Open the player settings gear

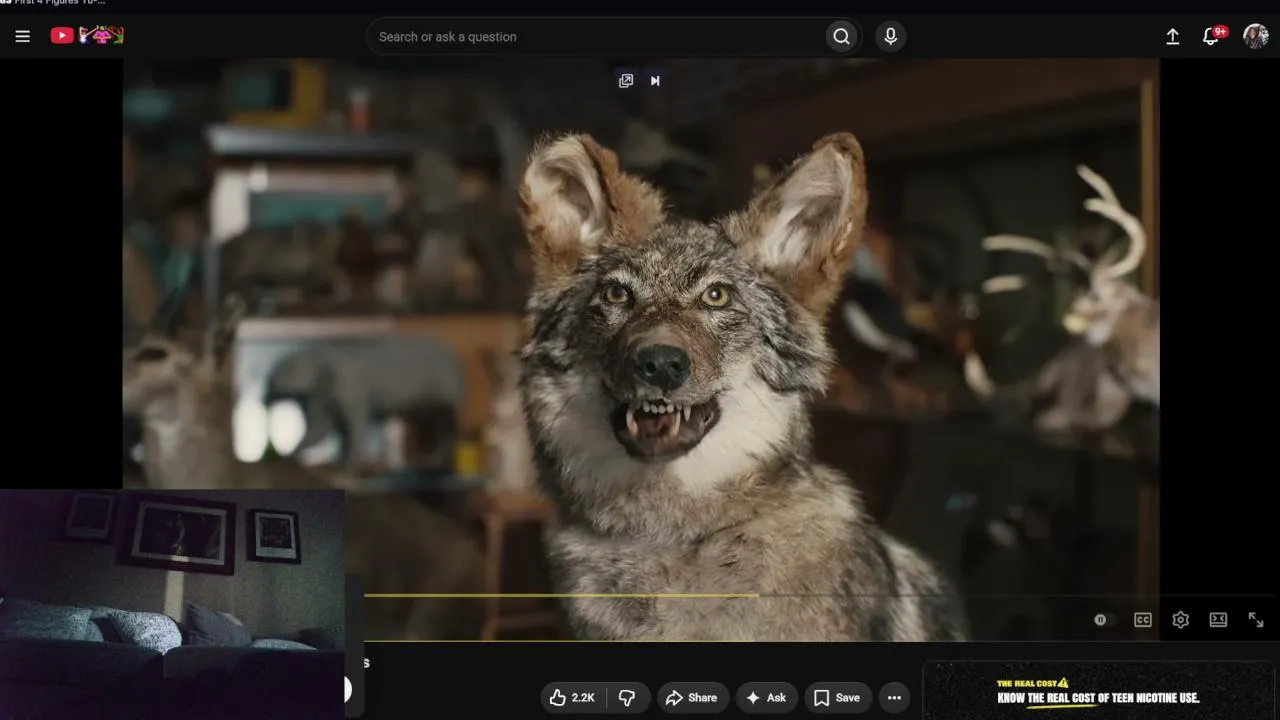[1181, 620]
